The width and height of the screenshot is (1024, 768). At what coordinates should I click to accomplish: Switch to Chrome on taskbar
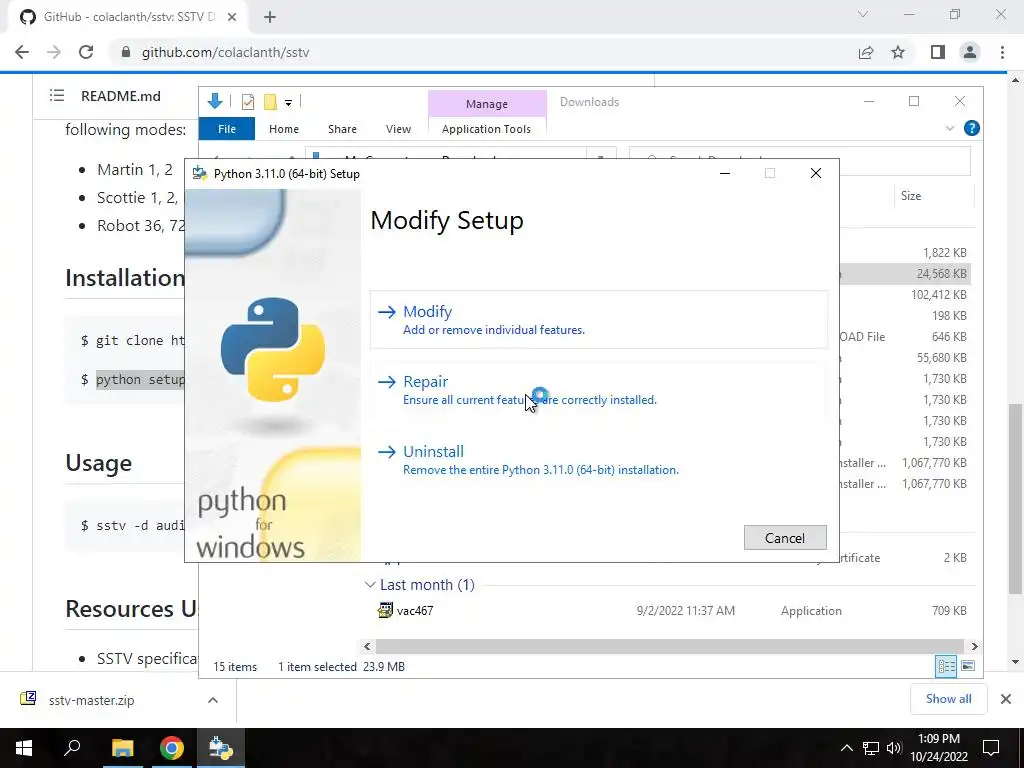[x=172, y=748]
